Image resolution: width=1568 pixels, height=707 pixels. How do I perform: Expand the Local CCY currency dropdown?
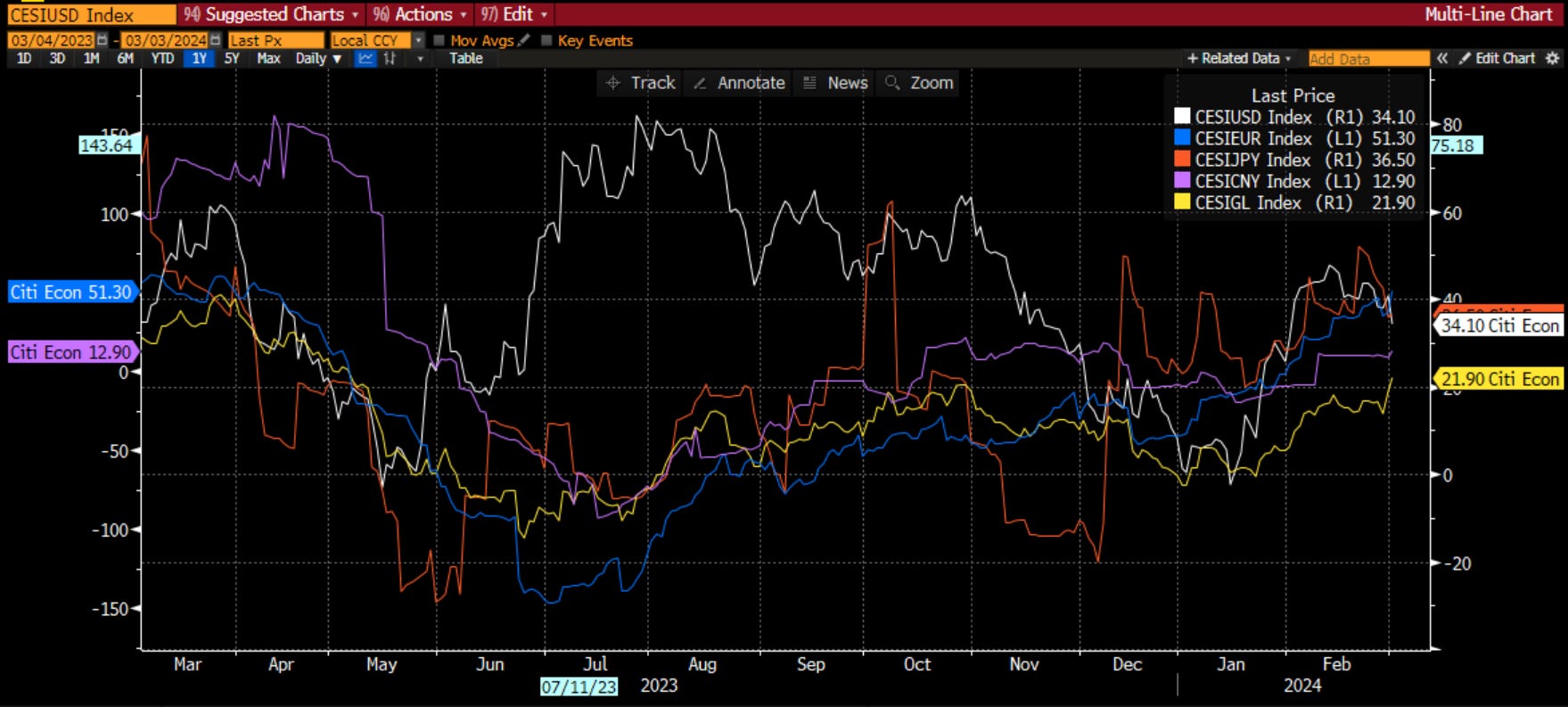coord(418,40)
